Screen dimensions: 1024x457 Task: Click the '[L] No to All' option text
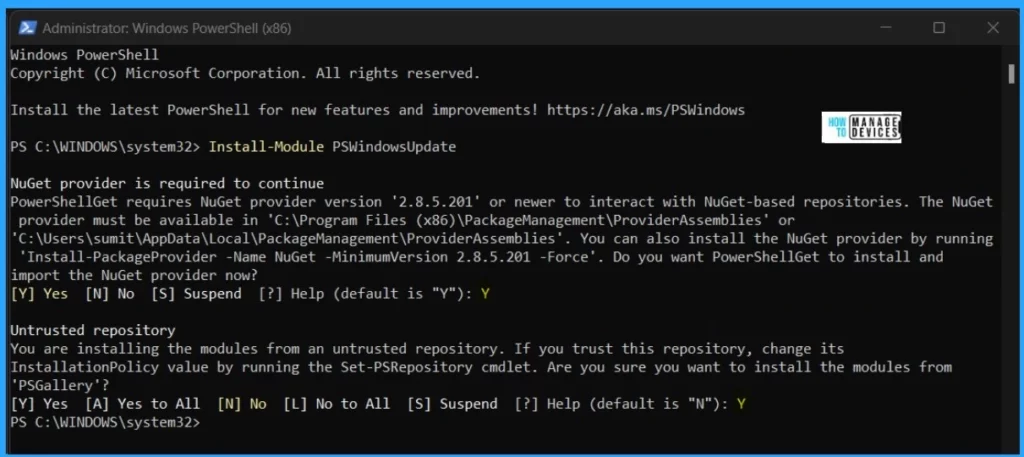(x=336, y=404)
